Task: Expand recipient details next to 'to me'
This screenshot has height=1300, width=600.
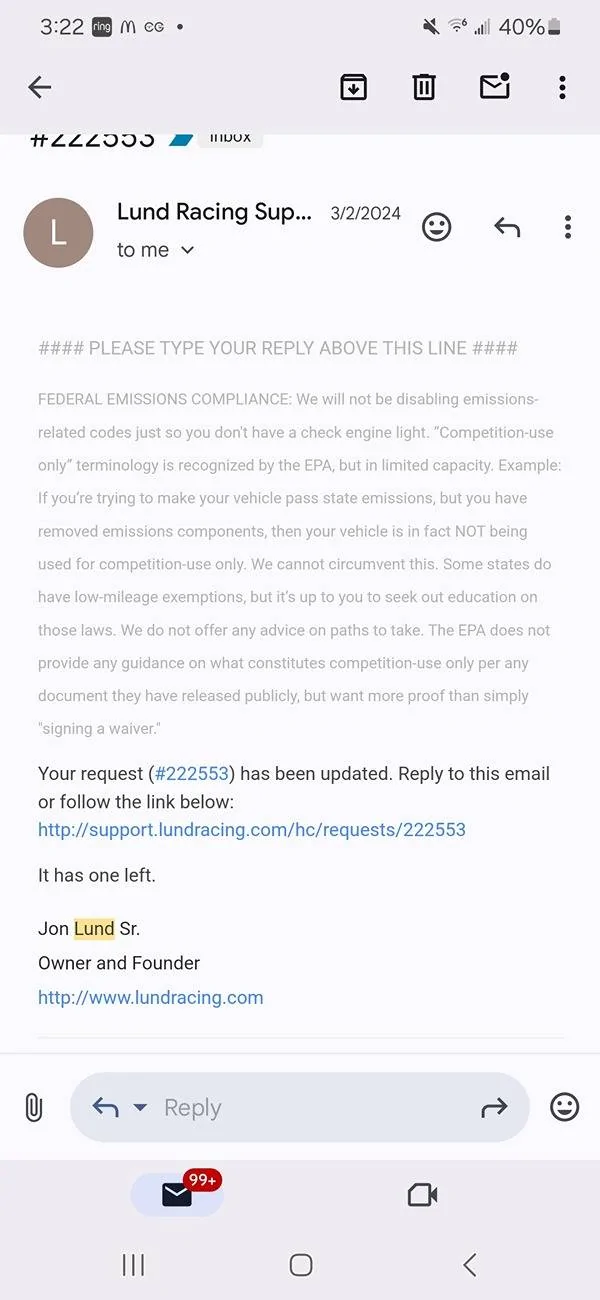Action: coord(187,250)
